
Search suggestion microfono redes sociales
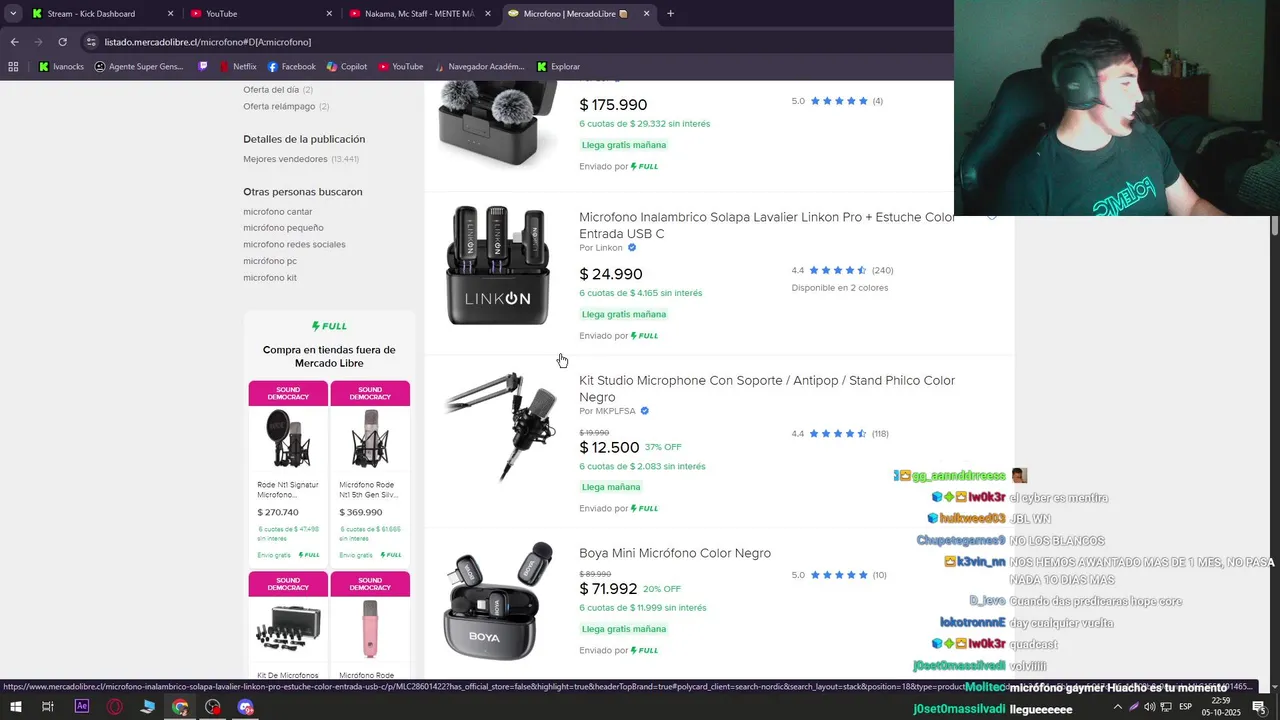pyautogui.click(x=294, y=244)
